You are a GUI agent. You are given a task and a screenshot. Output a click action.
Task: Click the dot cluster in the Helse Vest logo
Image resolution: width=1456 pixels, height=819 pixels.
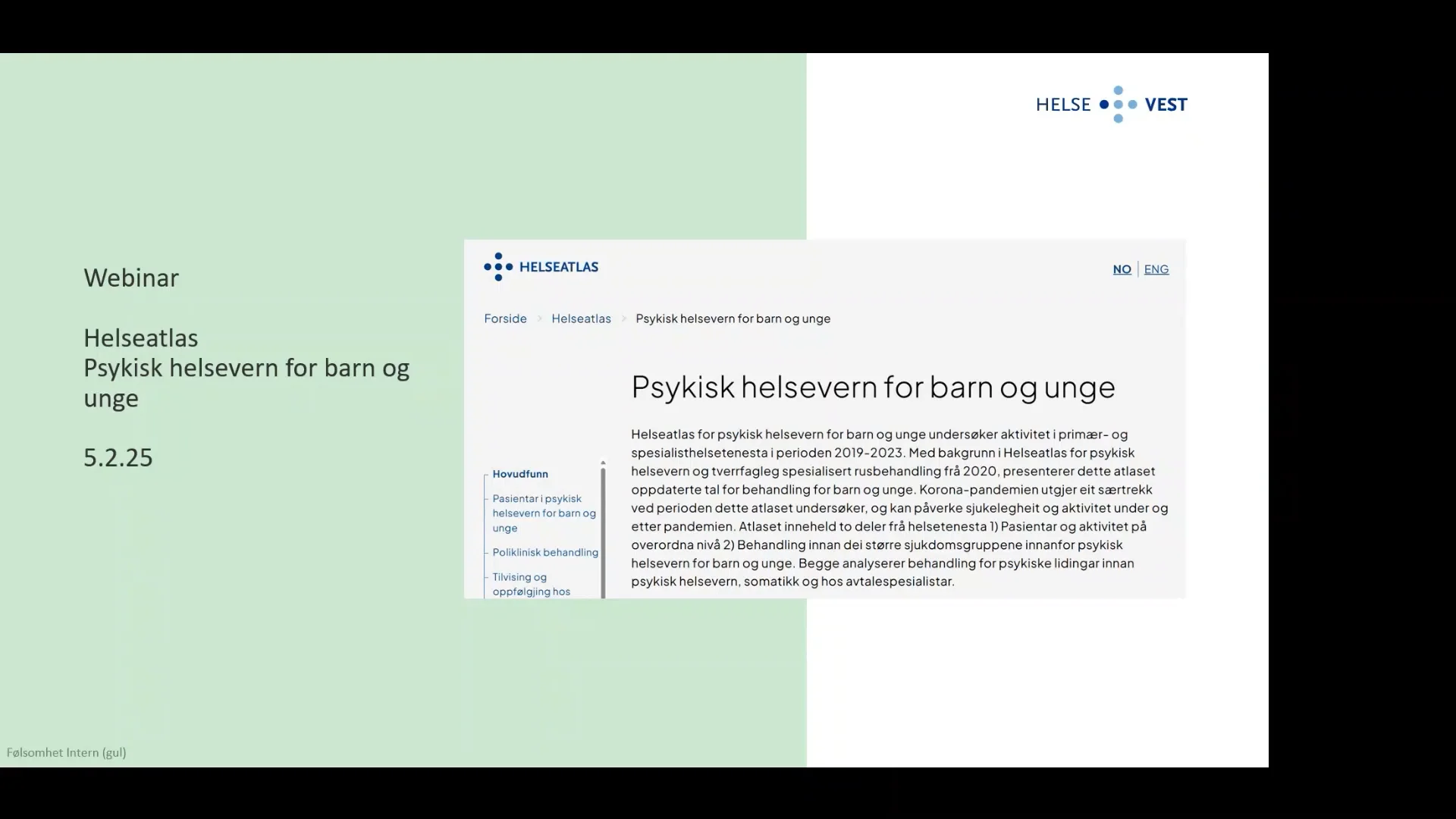1118,104
